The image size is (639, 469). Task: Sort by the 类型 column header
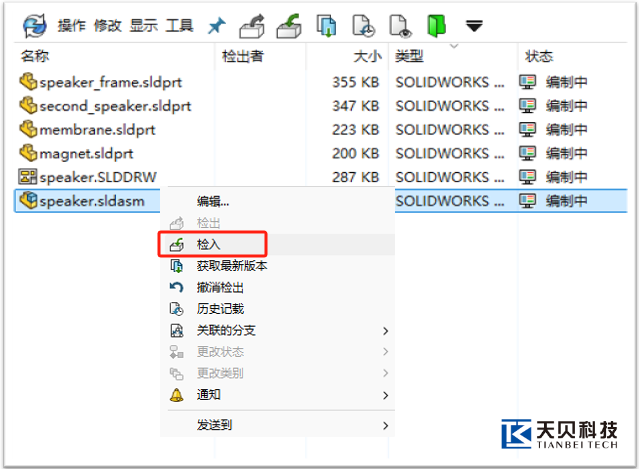(x=409, y=56)
